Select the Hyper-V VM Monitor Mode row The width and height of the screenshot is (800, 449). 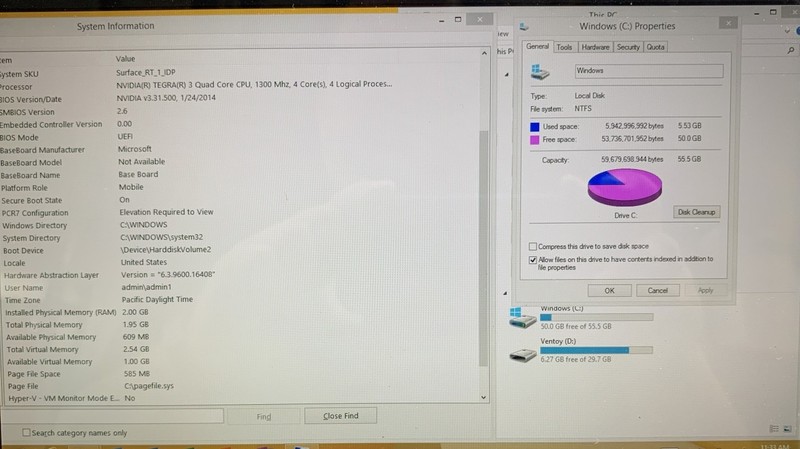click(x=240, y=398)
